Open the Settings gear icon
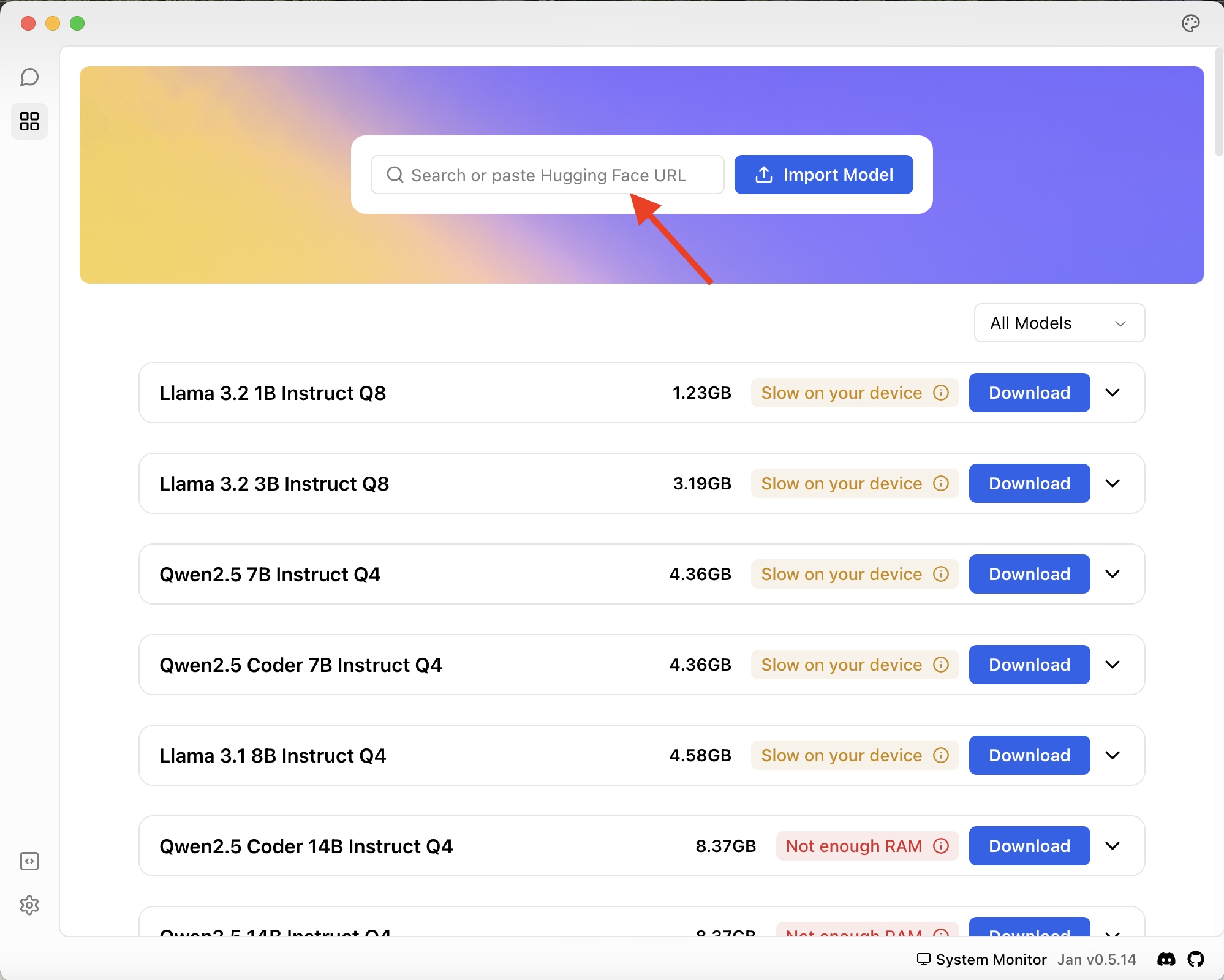The image size is (1224, 980). click(29, 906)
